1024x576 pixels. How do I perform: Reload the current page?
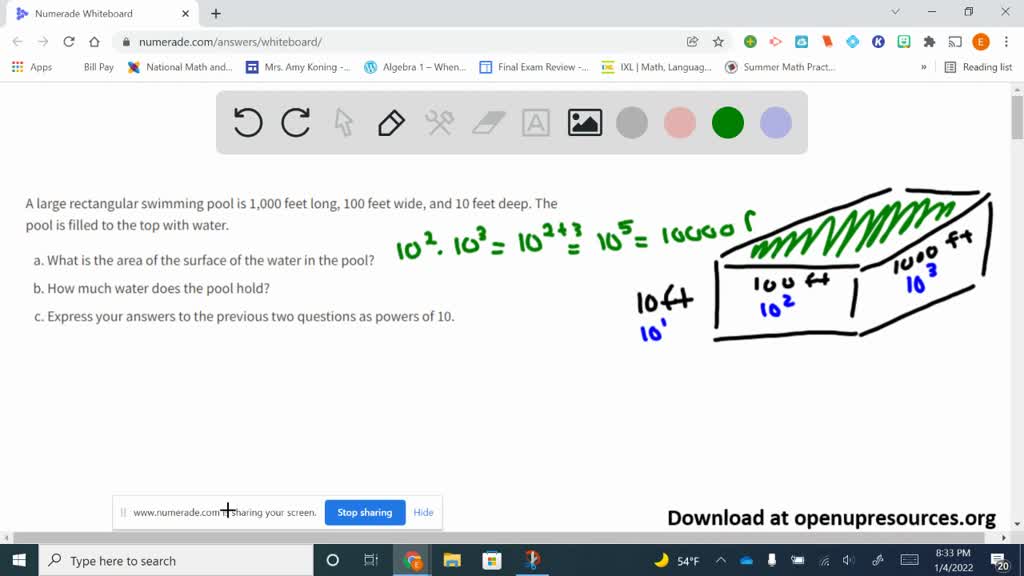pyautogui.click(x=69, y=42)
